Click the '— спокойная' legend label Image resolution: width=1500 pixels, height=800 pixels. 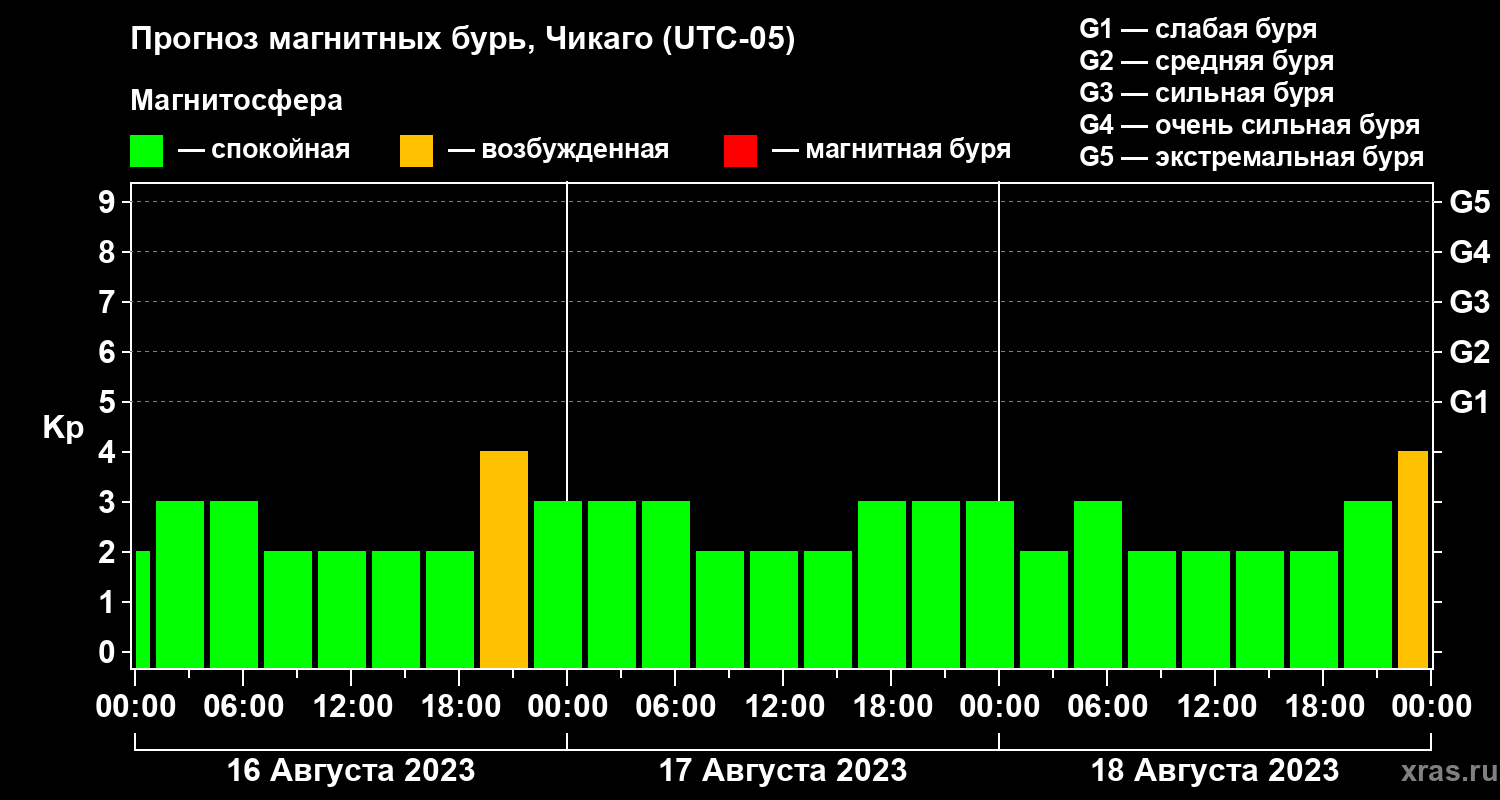pyautogui.click(x=264, y=151)
